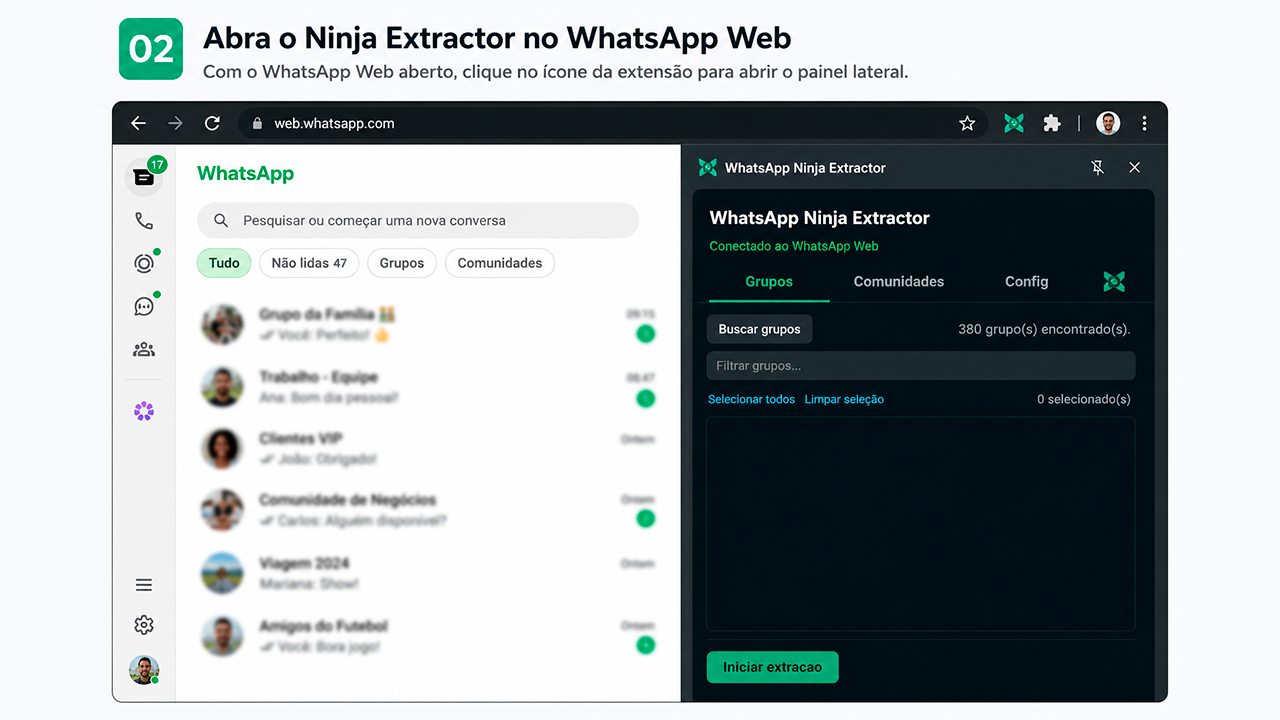Switch to the Config tab
The image size is (1280, 720).
click(x=1026, y=282)
